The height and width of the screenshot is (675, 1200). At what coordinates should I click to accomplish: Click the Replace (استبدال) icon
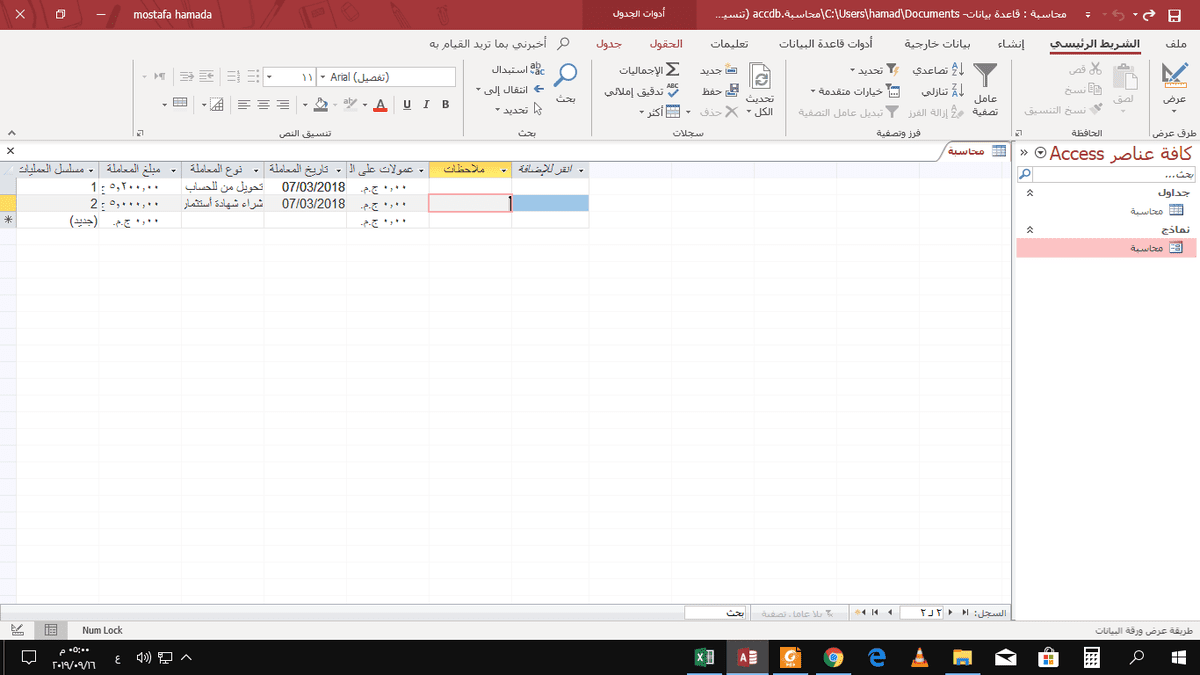tap(520, 71)
